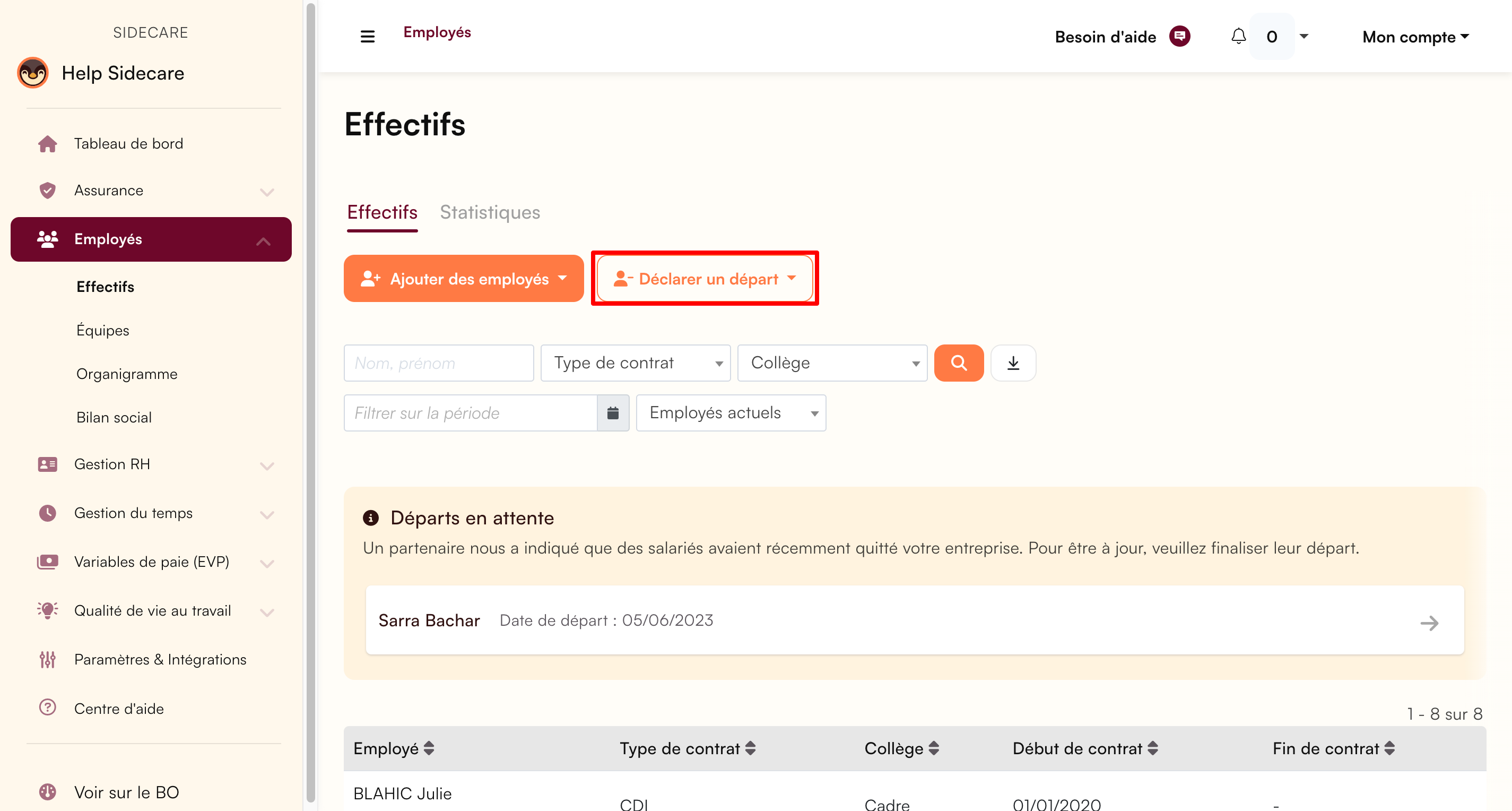Open the Type de contrat dropdown
Screen dimensions: 1512x811
pyautogui.click(x=636, y=363)
